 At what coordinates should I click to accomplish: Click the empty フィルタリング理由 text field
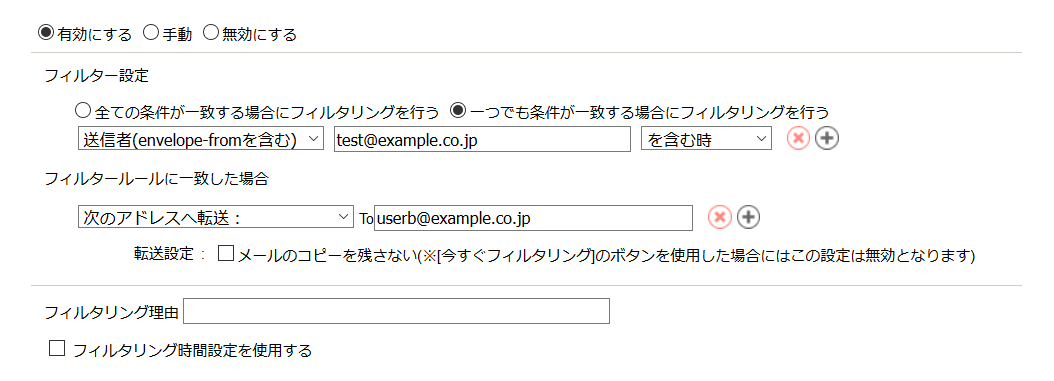point(397,311)
